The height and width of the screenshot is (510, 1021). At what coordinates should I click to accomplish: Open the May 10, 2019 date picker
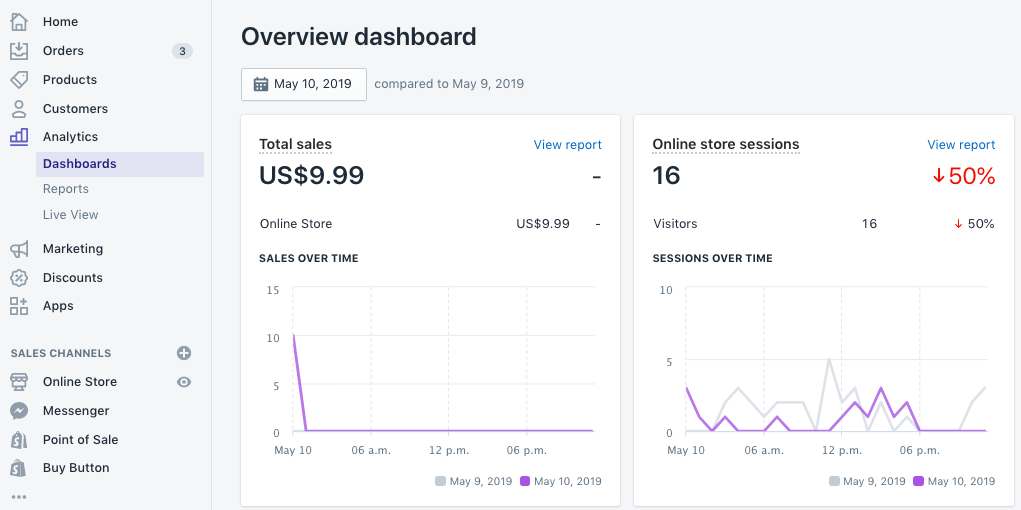click(303, 84)
